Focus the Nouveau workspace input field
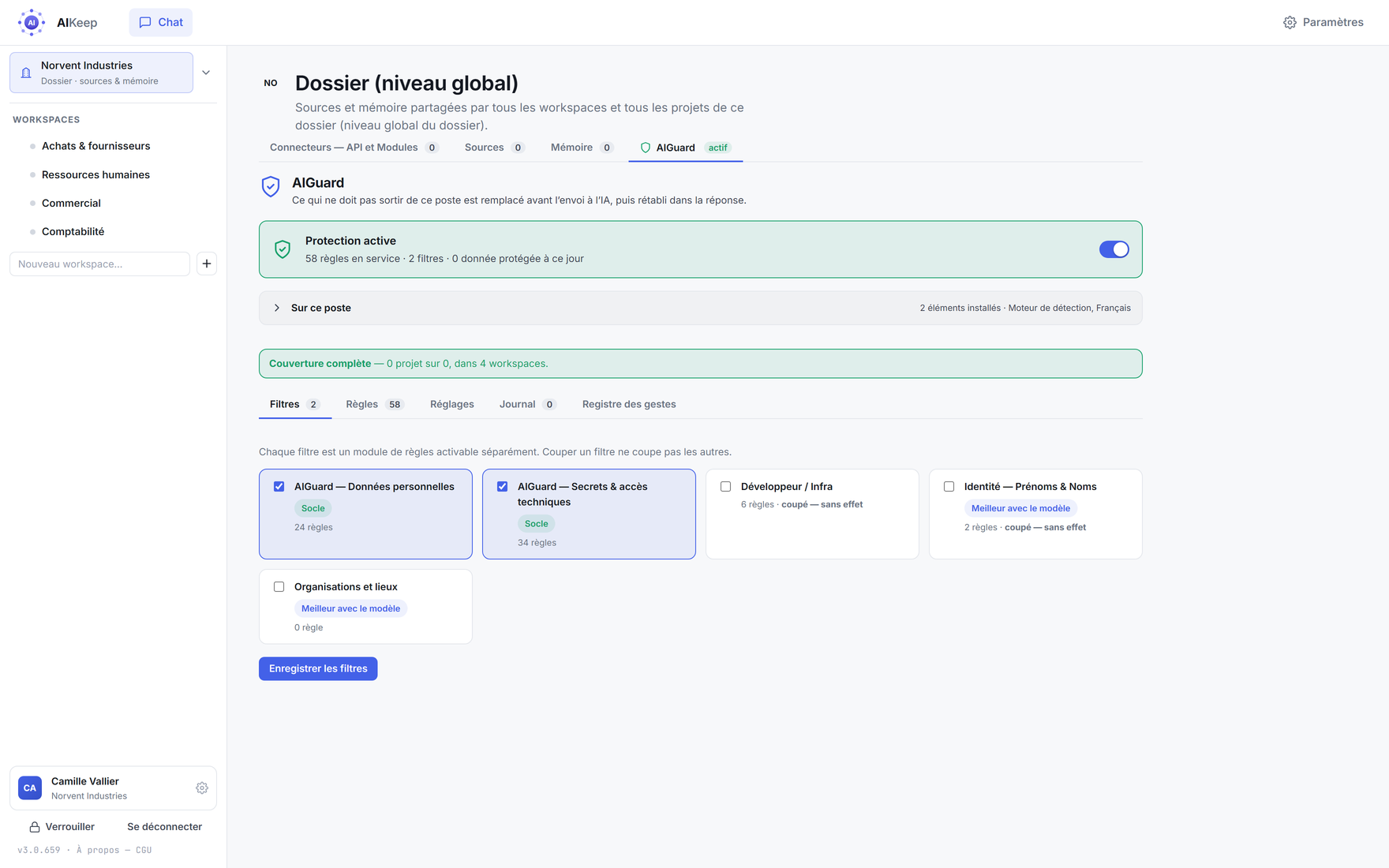Image resolution: width=1389 pixels, height=868 pixels. [99, 264]
